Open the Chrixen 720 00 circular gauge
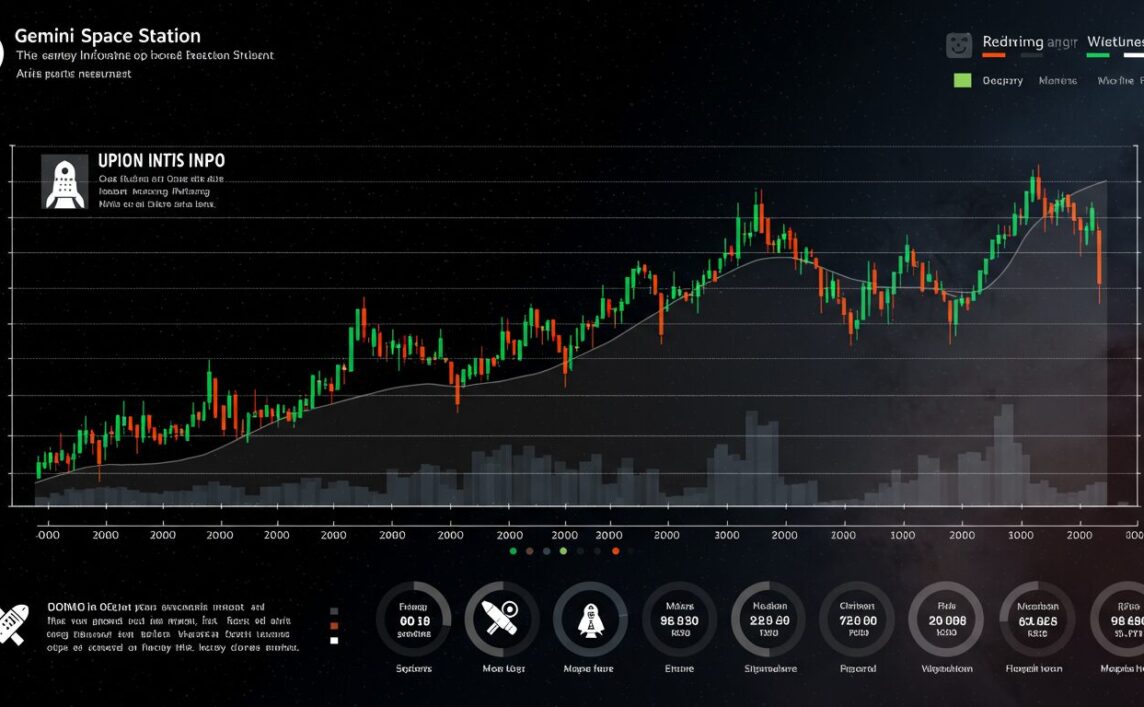Image resolution: width=1144 pixels, height=707 pixels. point(857,619)
